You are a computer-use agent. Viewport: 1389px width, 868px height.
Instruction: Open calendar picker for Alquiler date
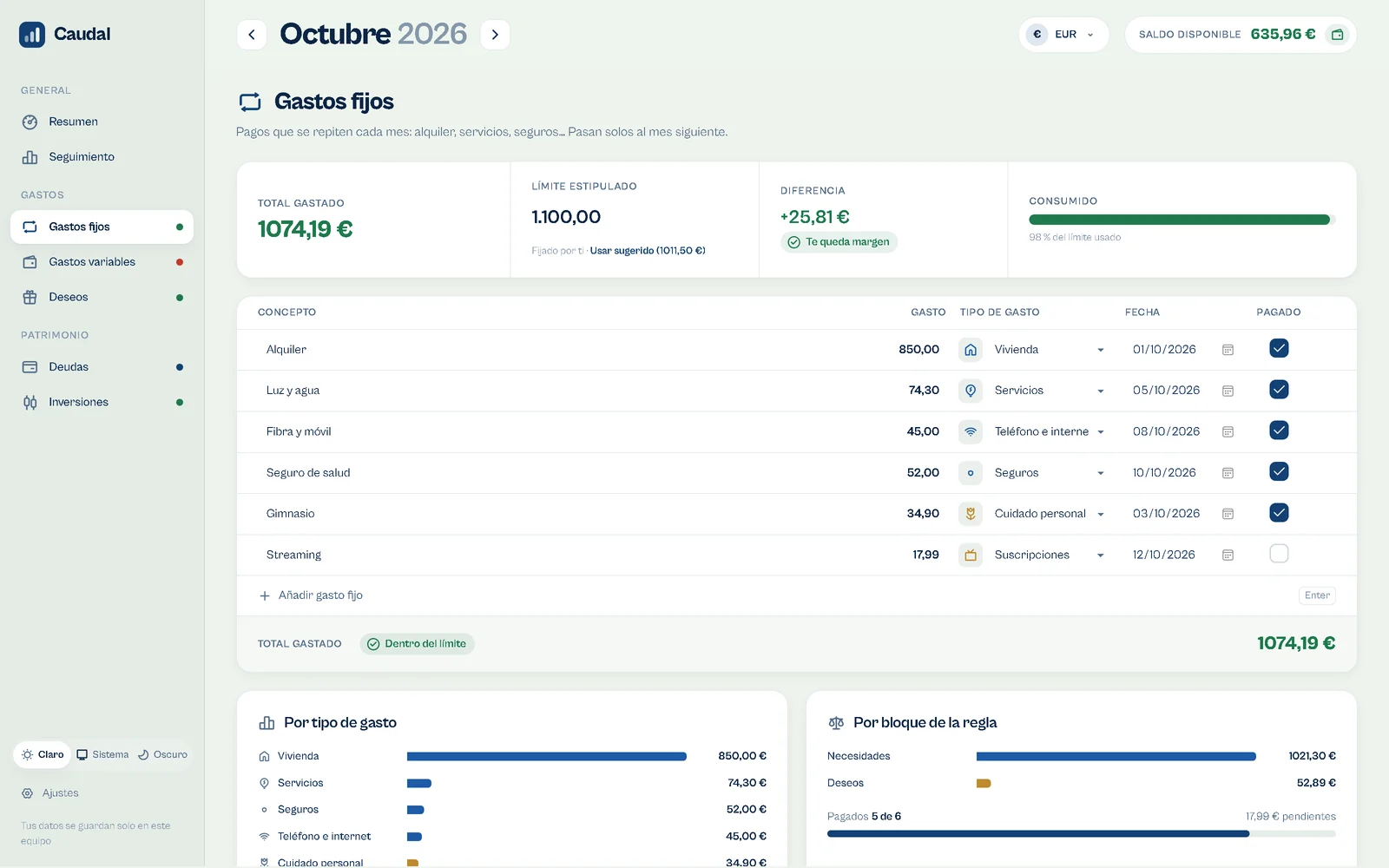click(x=1228, y=350)
